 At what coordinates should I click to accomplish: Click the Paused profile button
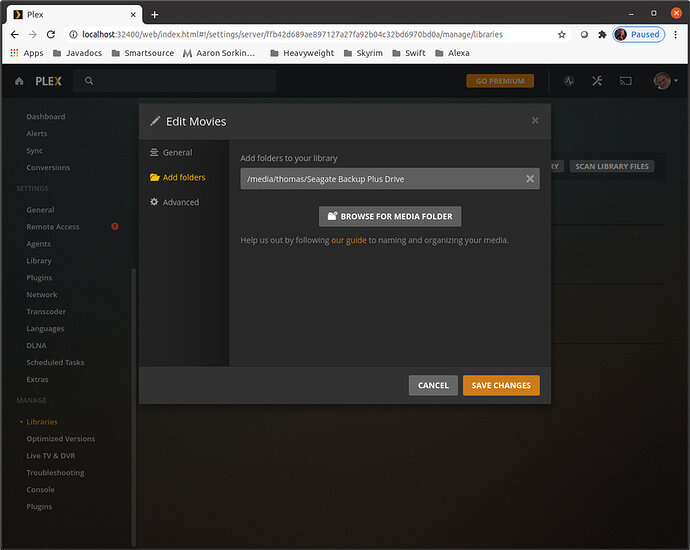pos(639,34)
